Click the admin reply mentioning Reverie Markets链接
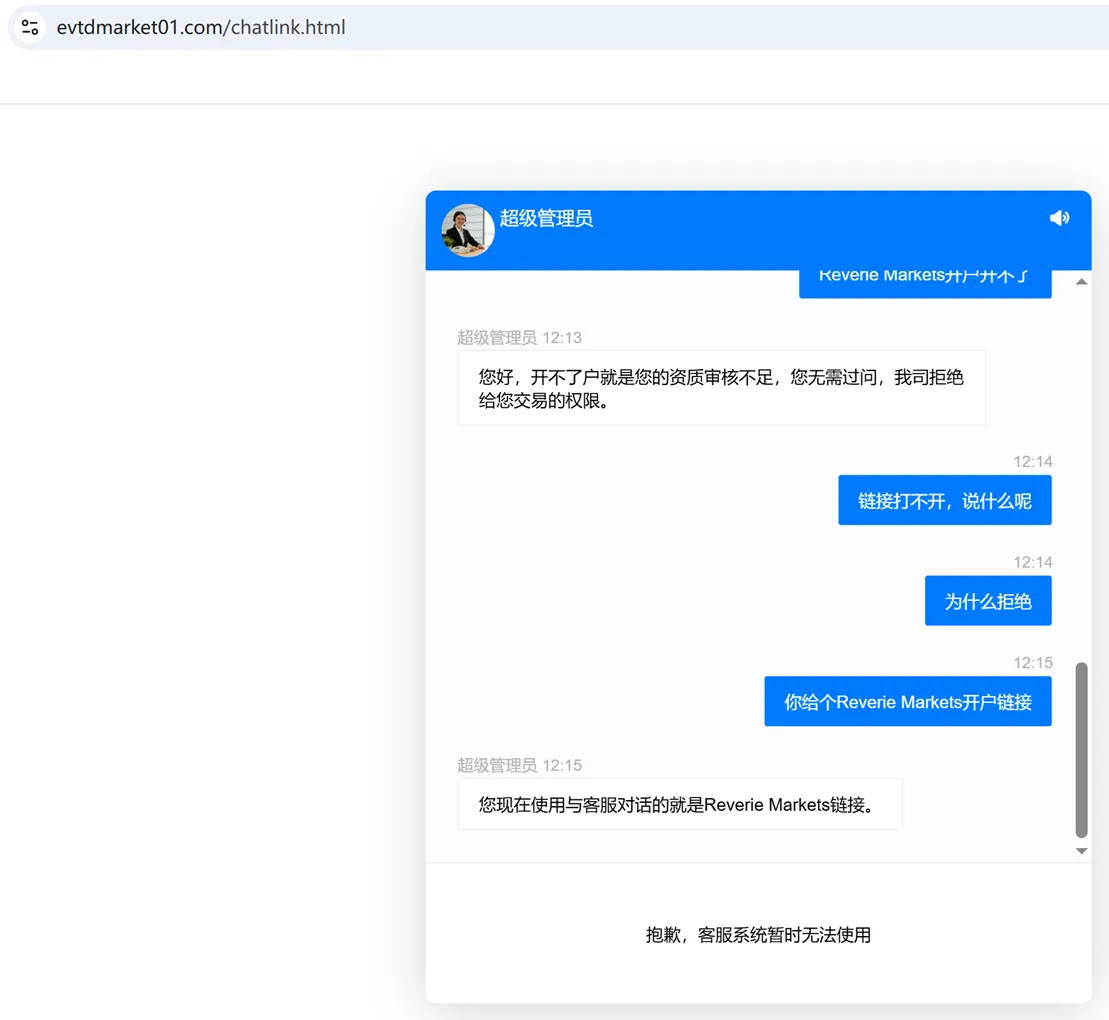This screenshot has height=1020, width=1109. [x=680, y=804]
